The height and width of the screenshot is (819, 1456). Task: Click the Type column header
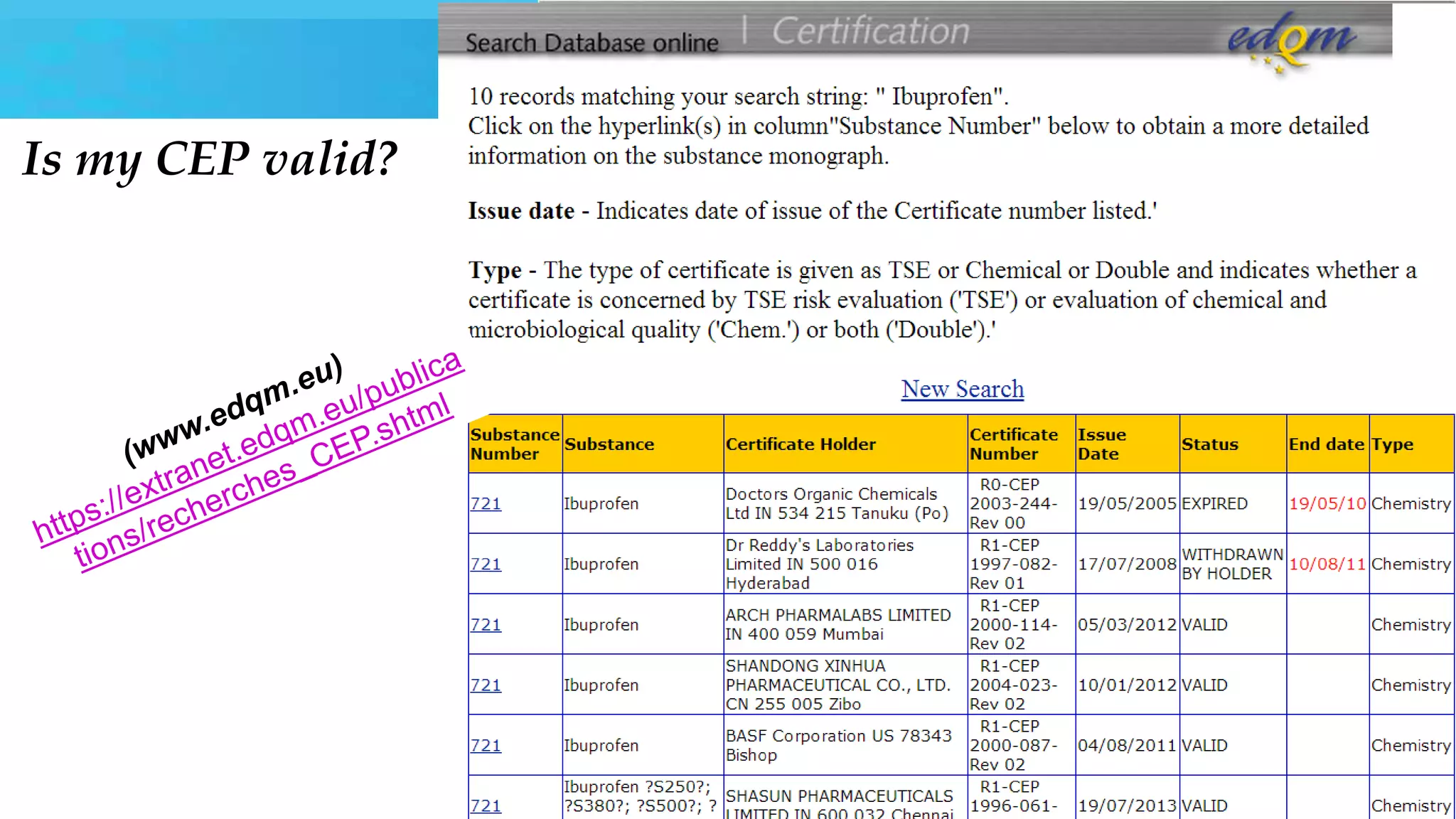[1392, 444]
